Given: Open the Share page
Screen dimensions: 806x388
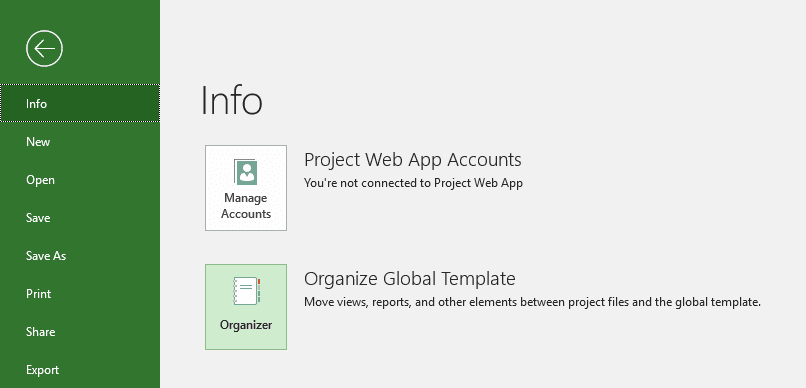Looking at the screenshot, I should coord(80,331).
